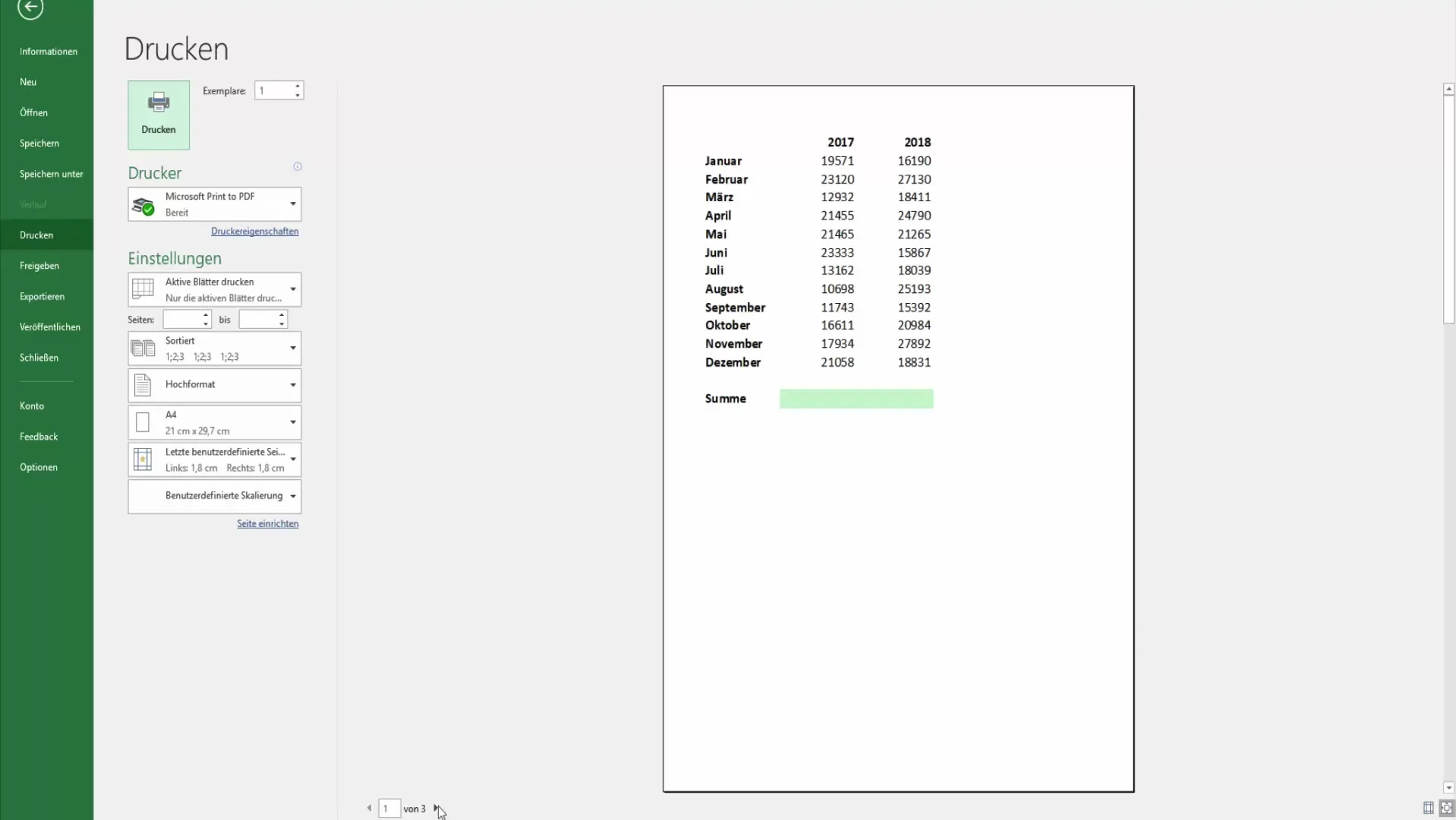Go to Exportieren
Viewport: 1456px width, 820px height.
pos(42,296)
